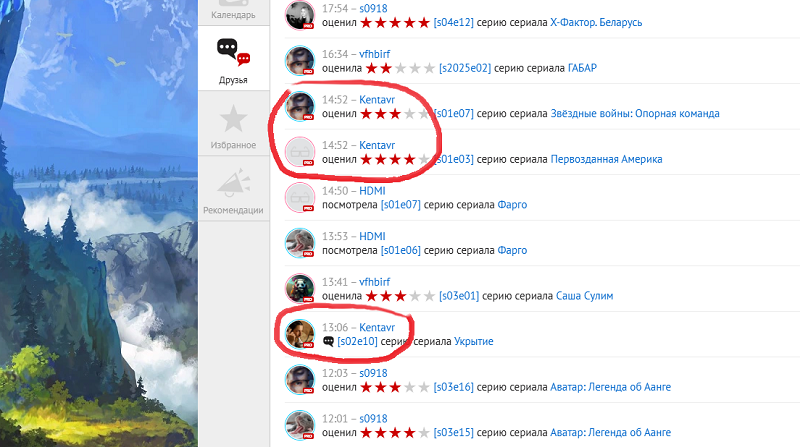The image size is (800, 447).
Task: Open HDMI user link at 13:53
Action: click(x=372, y=236)
